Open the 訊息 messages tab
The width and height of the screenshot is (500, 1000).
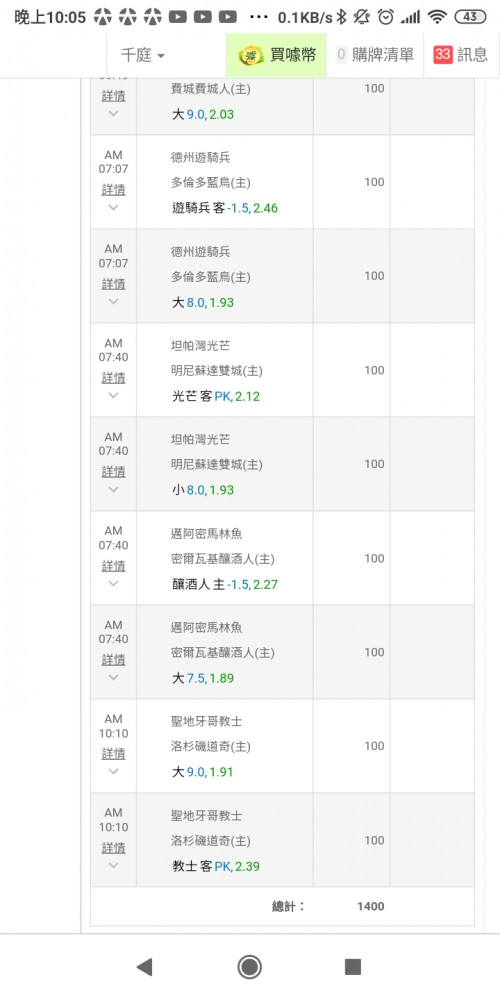click(x=460, y=55)
